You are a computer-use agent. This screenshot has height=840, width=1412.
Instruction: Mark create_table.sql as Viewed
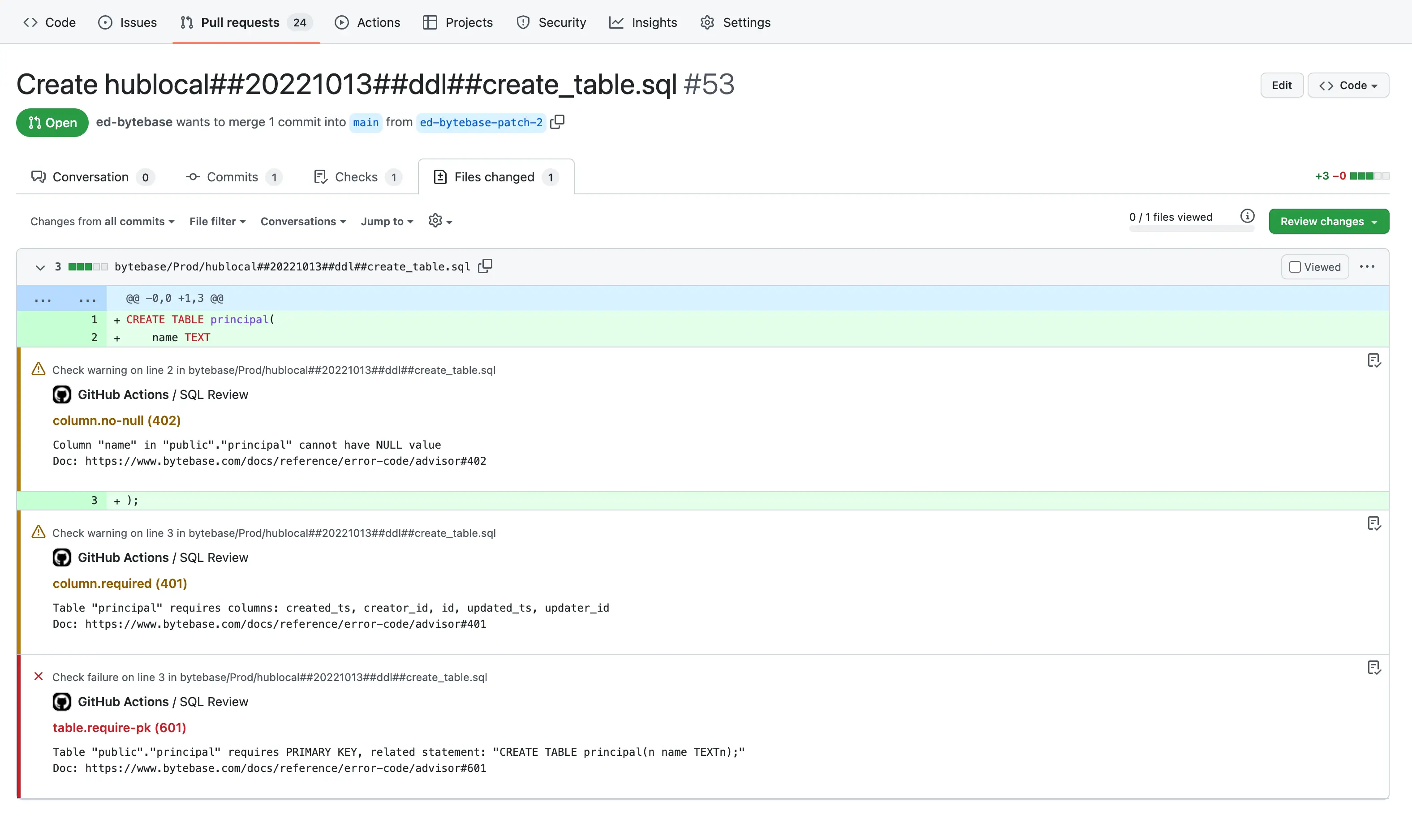pos(1314,266)
